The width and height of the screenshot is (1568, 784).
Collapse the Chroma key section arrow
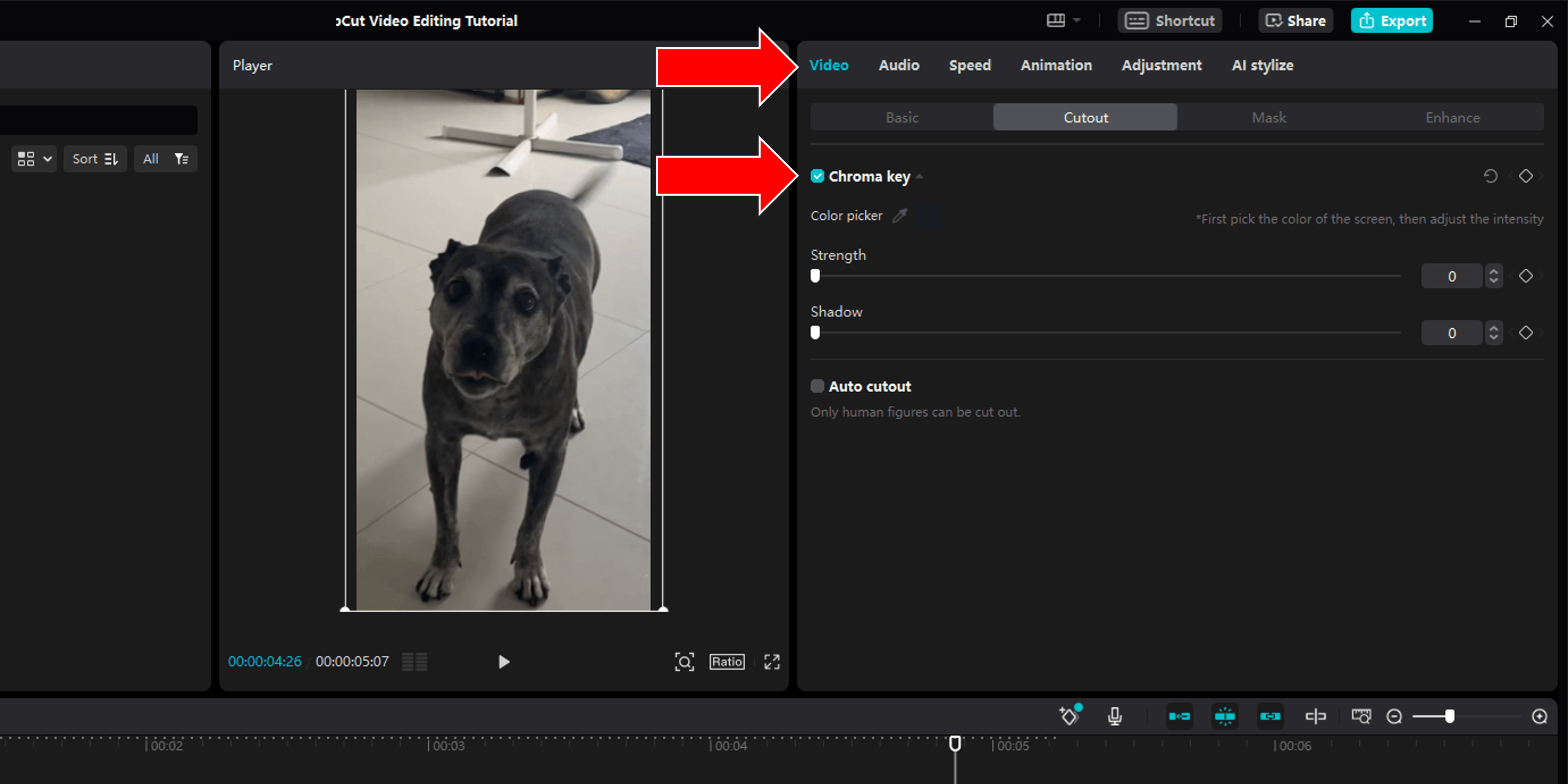point(920,177)
